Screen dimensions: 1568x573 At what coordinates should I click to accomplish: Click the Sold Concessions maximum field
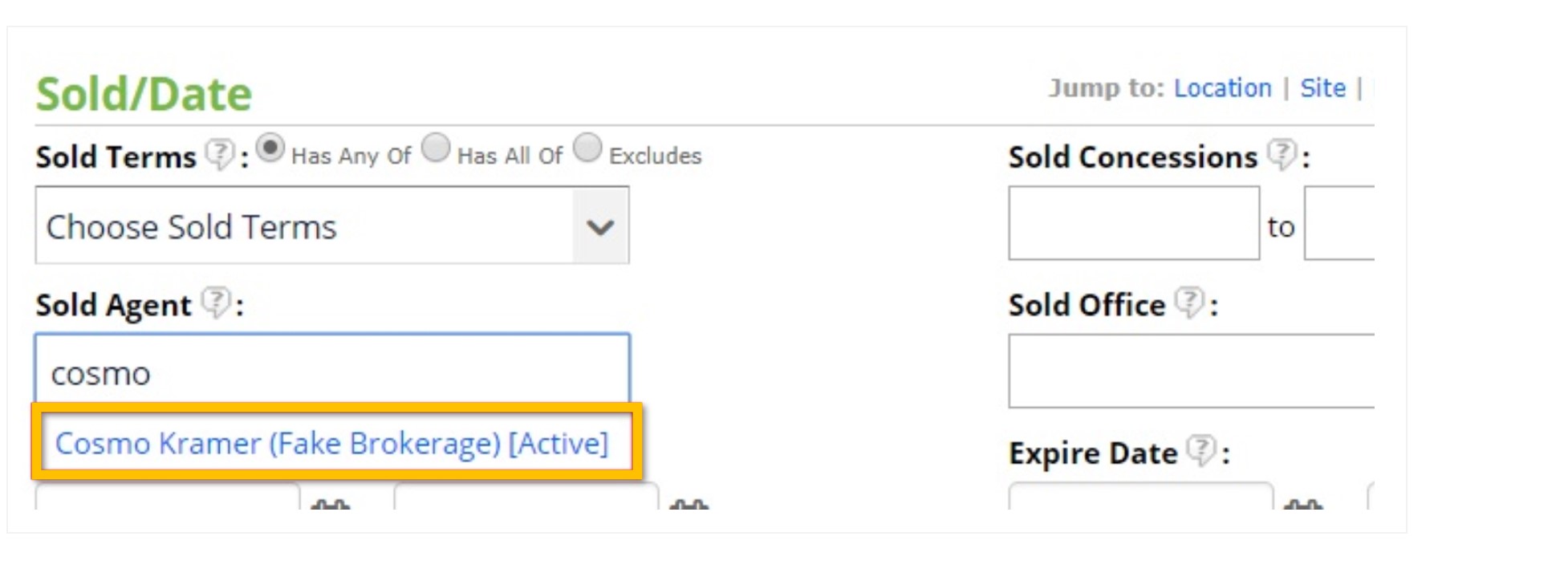(x=1338, y=224)
